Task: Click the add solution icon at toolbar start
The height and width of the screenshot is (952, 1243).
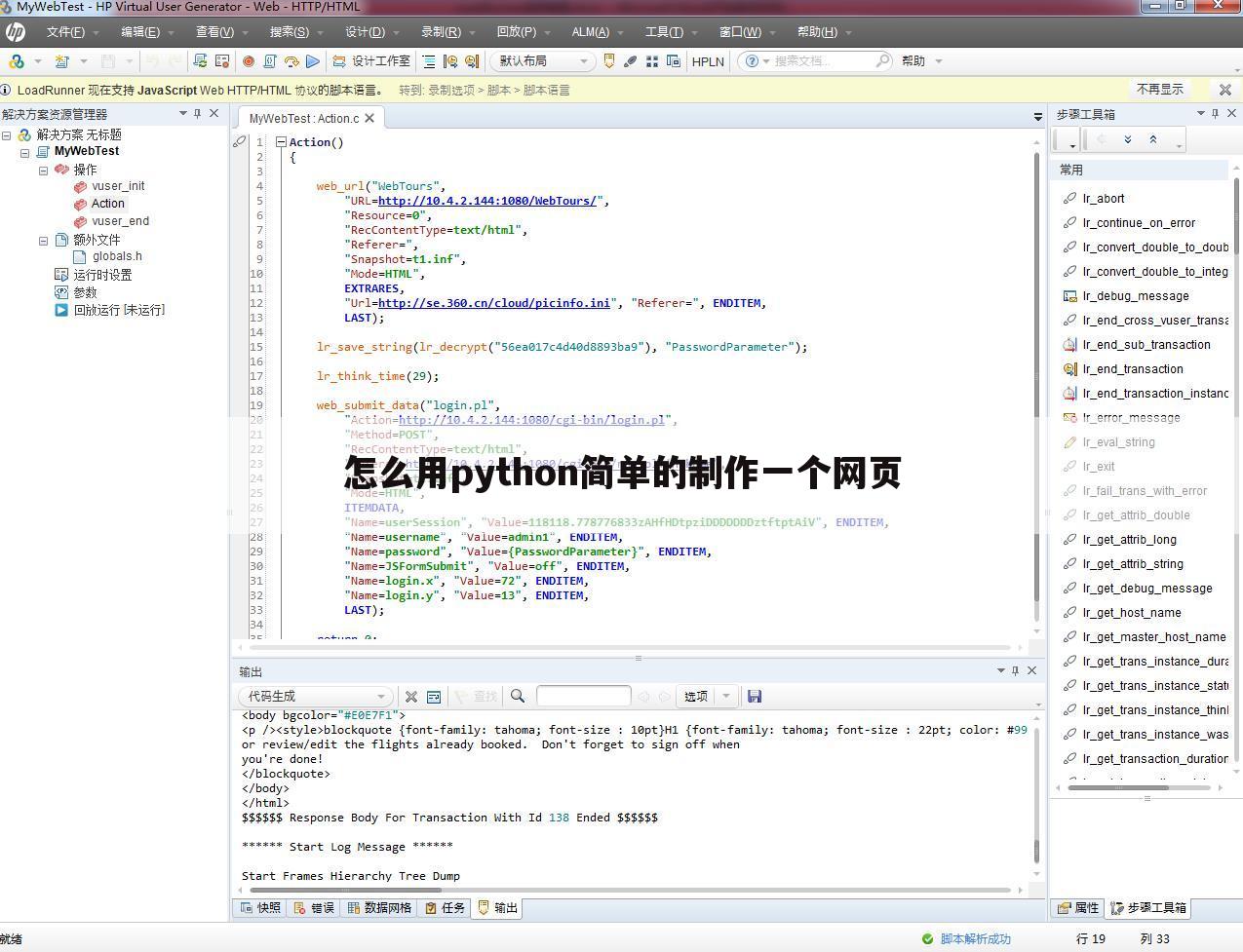Action: (16, 61)
